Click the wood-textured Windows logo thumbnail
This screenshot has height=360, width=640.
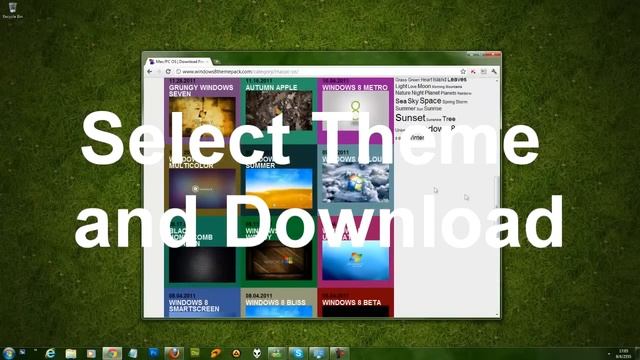tap(279, 260)
